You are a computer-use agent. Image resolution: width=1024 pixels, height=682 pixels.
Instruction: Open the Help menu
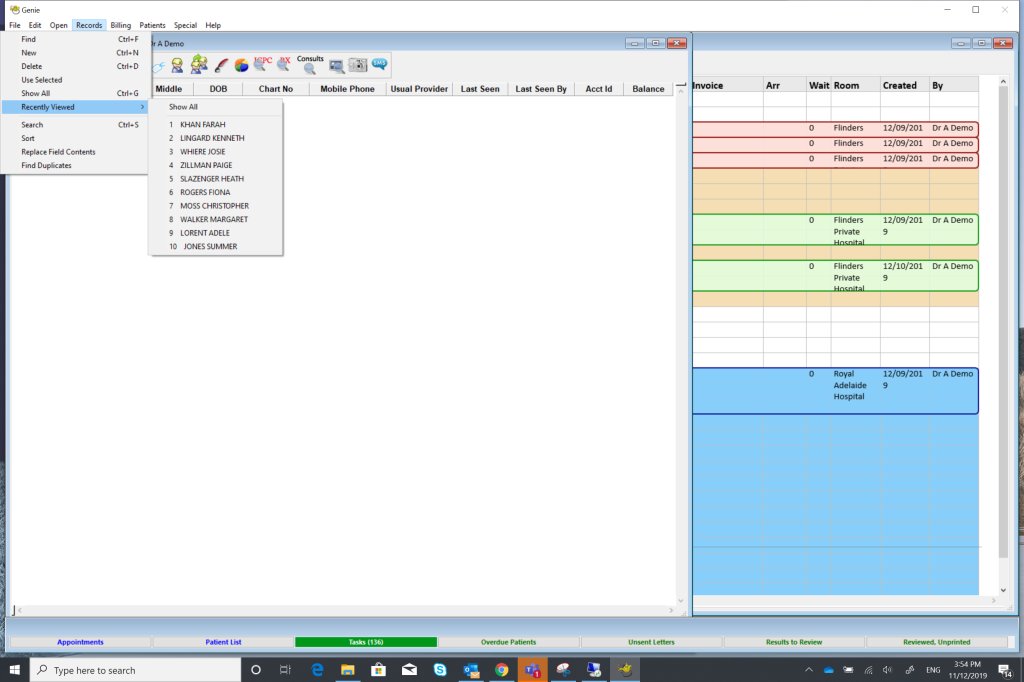[x=213, y=25]
